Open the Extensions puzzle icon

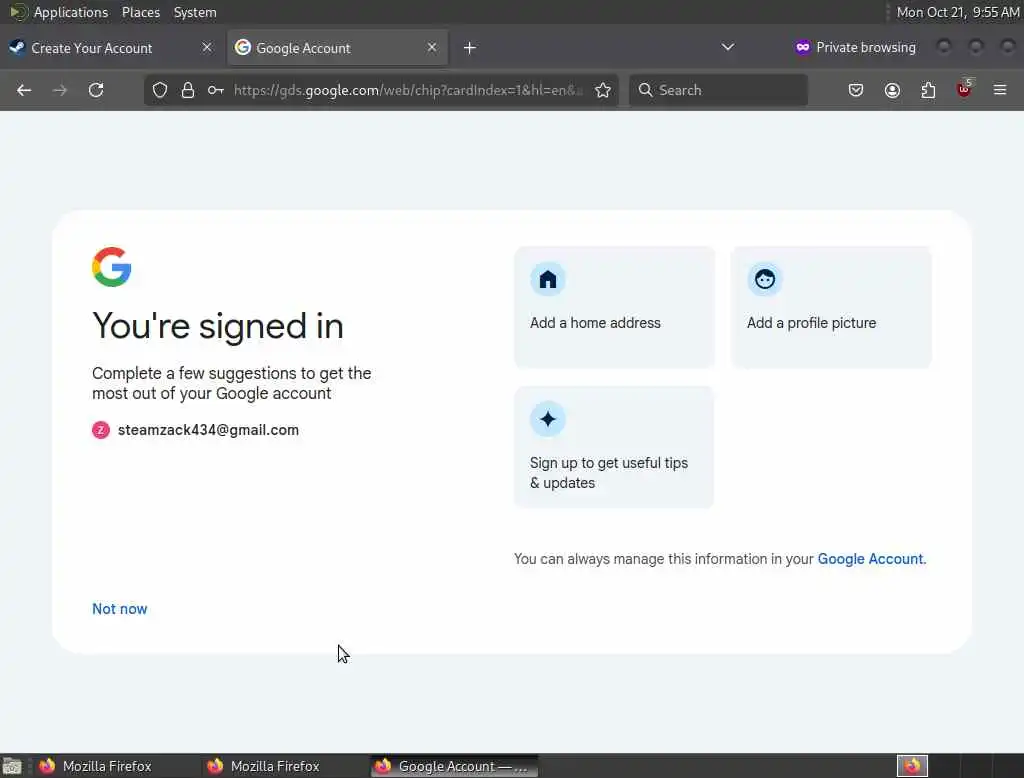[x=928, y=90]
